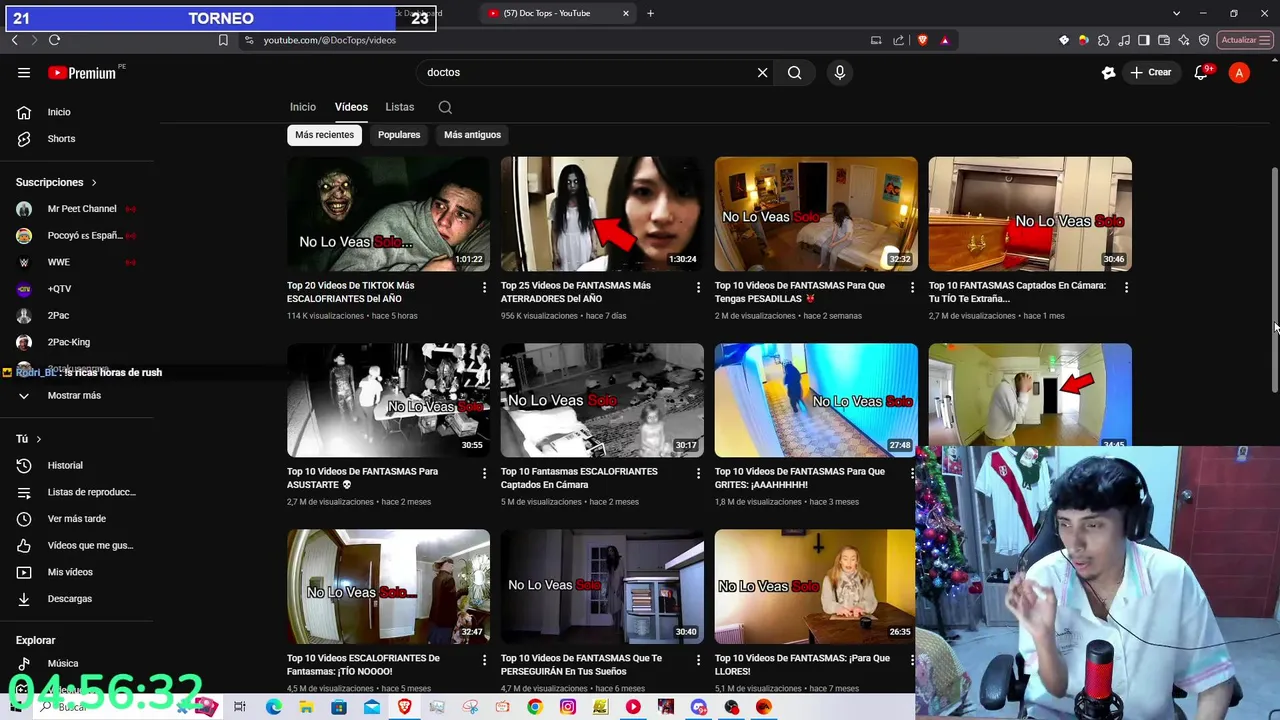The height and width of the screenshot is (720, 1280).
Task: Open YouTube notifications bell
Action: [x=1201, y=72]
